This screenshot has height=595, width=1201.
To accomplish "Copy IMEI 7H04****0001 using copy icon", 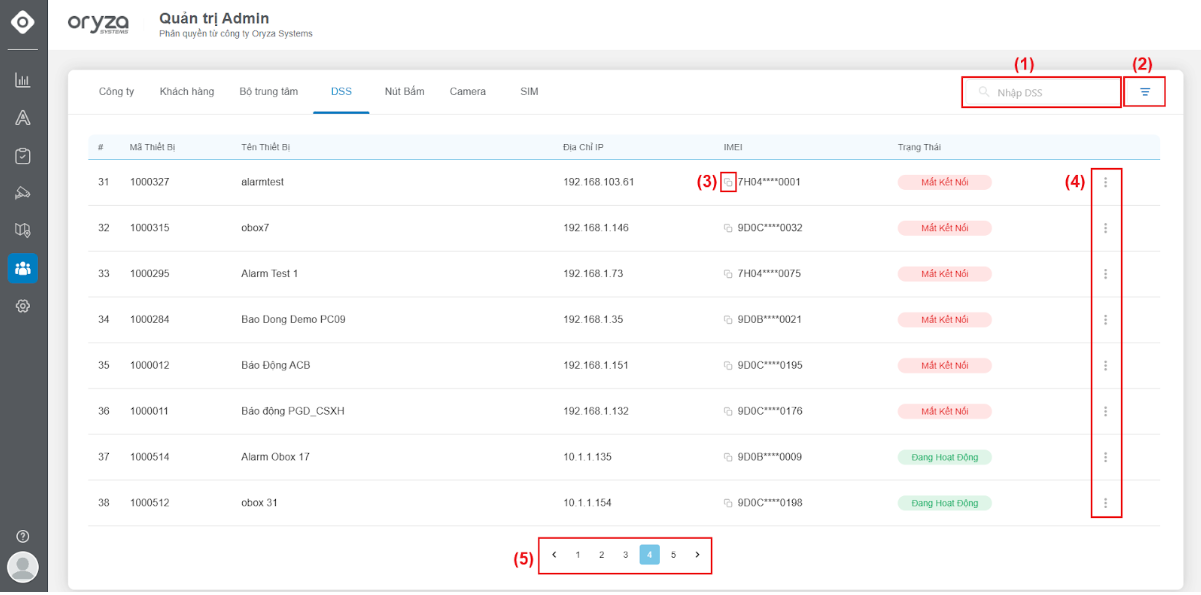I will click(x=729, y=182).
